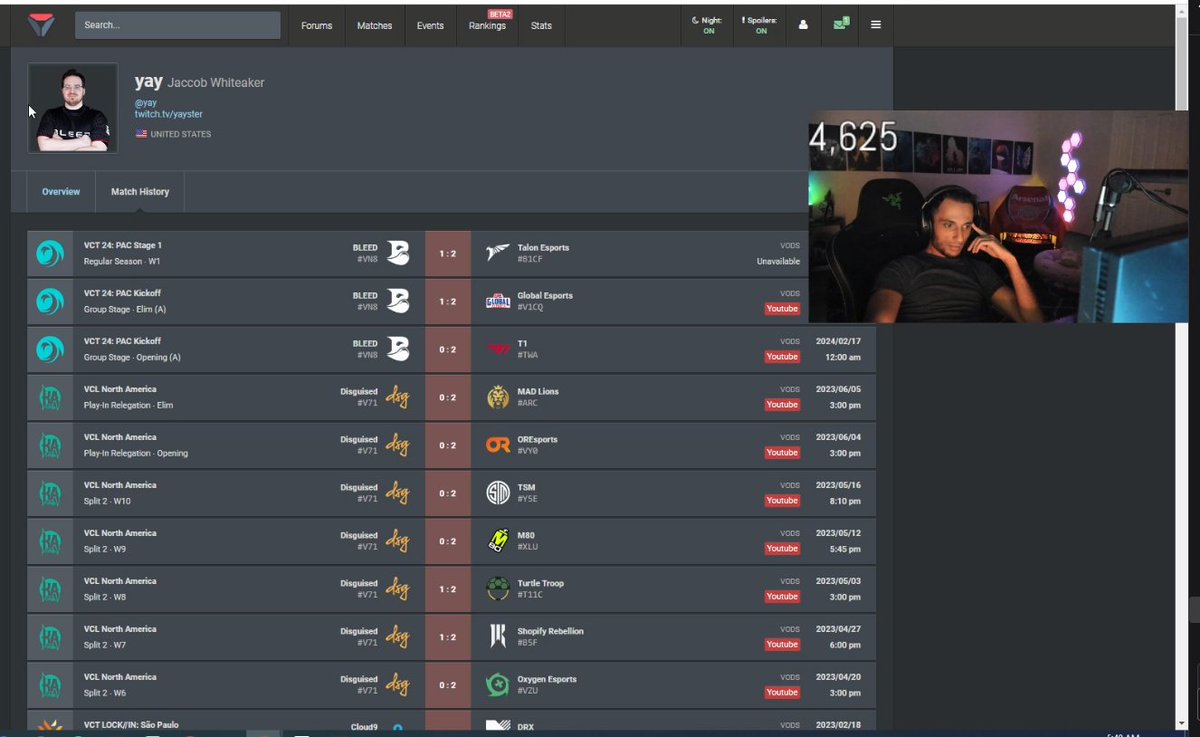Open Youtube VOD for OREsports match
This screenshot has height=737, width=1200.
[x=782, y=453]
